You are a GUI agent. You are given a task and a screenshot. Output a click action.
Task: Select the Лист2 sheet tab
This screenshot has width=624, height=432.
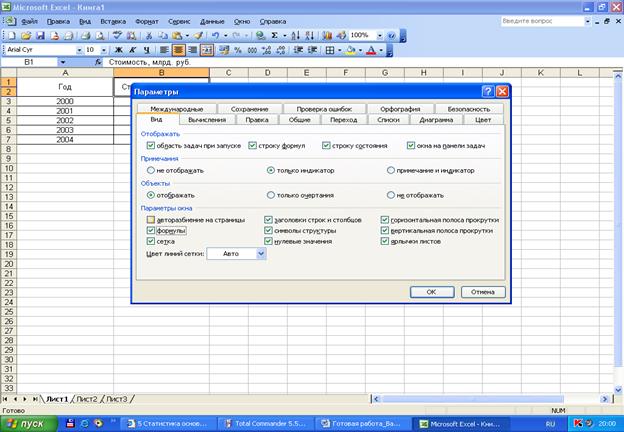pyautogui.click(x=86, y=398)
